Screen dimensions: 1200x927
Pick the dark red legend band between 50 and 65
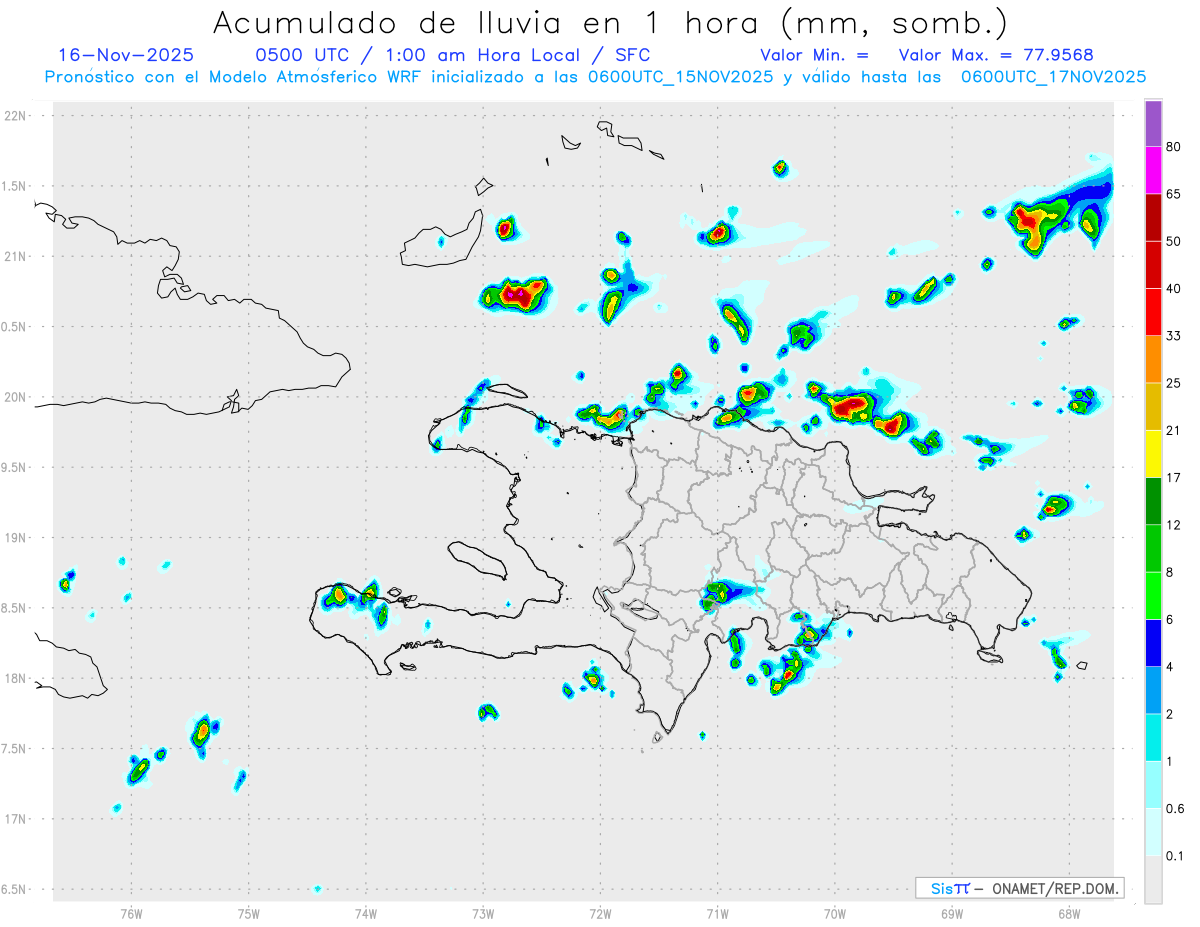1153,218
